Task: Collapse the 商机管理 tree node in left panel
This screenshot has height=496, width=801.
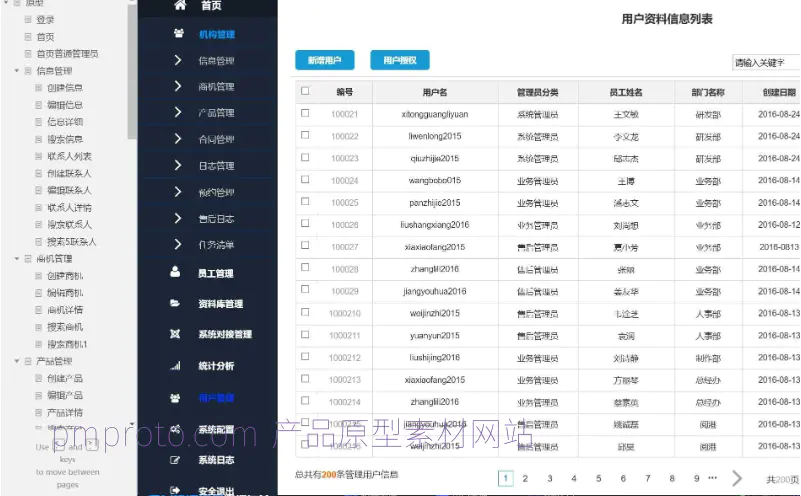Action: click(x=16, y=258)
